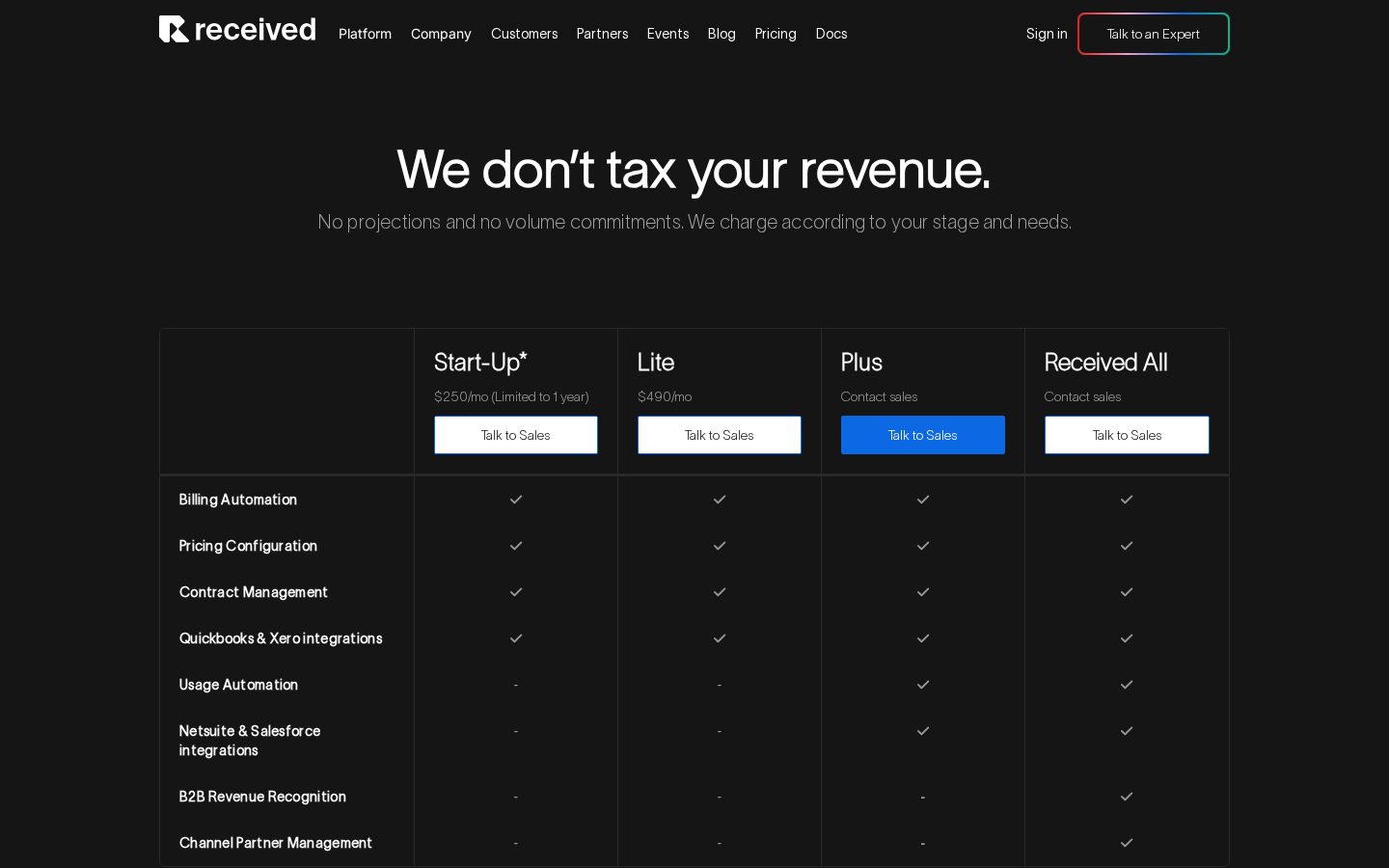Click the Quickbooks & Xero checkmark for Plus
This screenshot has width=1389, height=868.
point(923,638)
